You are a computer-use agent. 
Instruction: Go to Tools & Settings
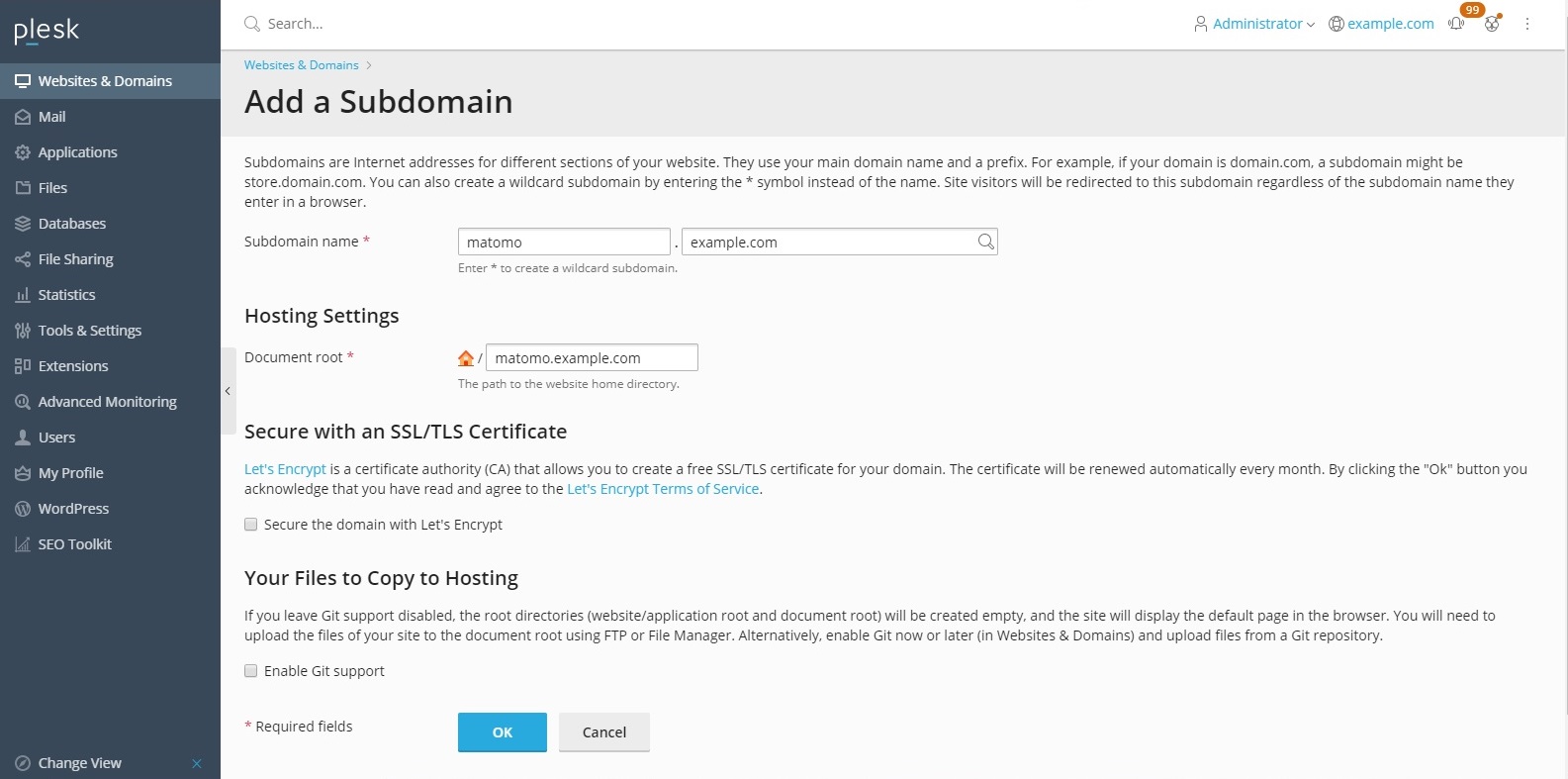click(x=89, y=331)
